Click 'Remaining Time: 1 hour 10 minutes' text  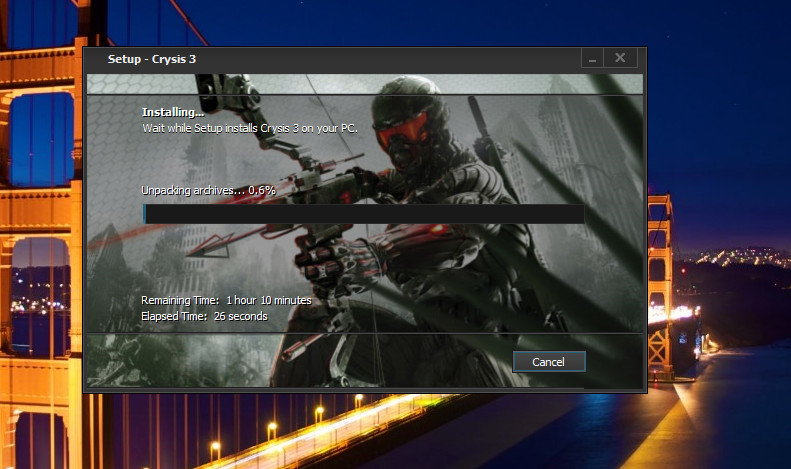pos(227,300)
